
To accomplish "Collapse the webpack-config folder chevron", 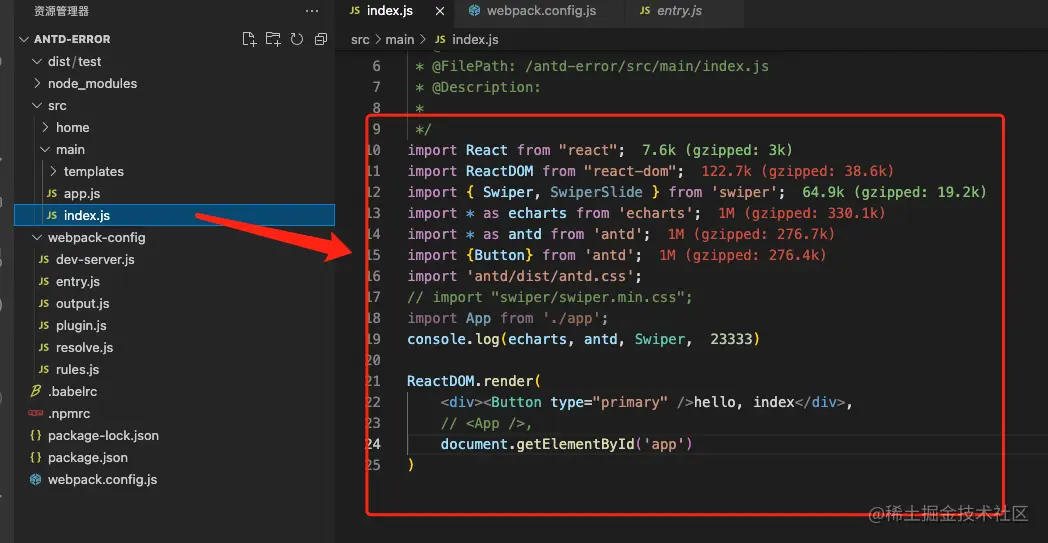I will point(37,237).
